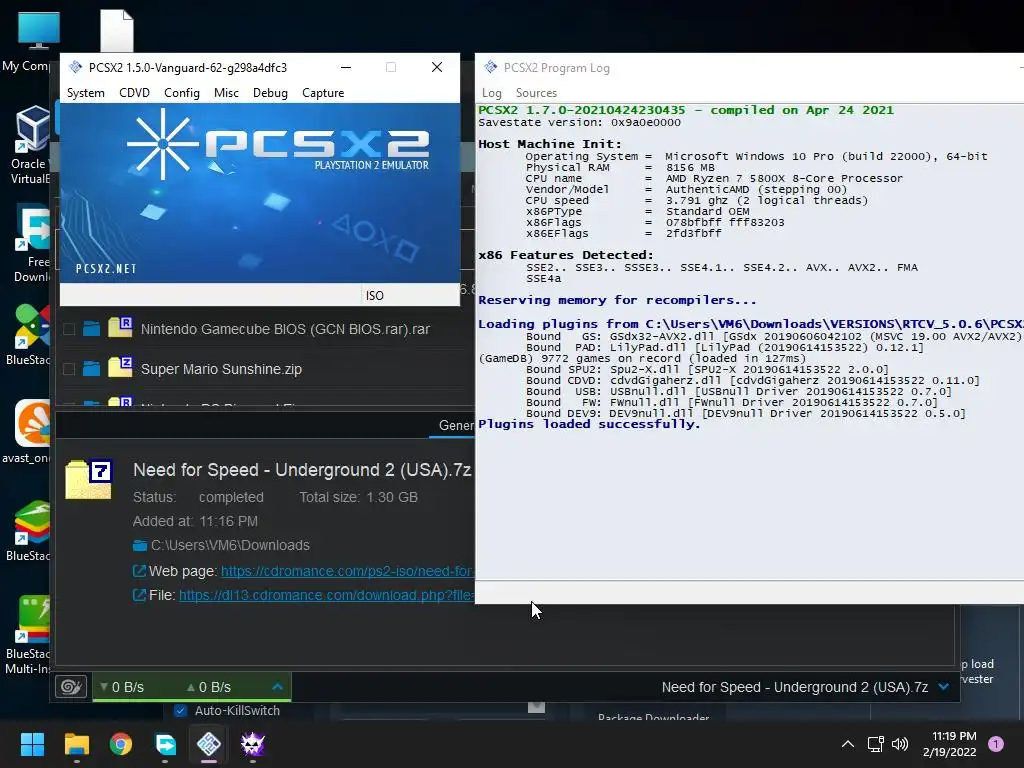Show hidden system tray icons
Image resolution: width=1024 pixels, height=768 pixels.
(848, 744)
